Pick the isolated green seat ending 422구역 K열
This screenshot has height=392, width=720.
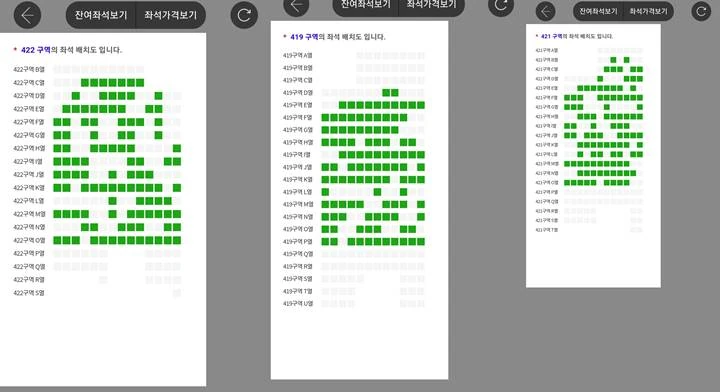(x=177, y=188)
